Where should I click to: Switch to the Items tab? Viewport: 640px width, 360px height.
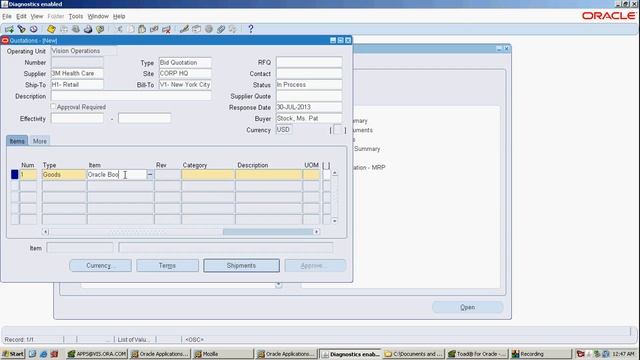tap(17, 141)
